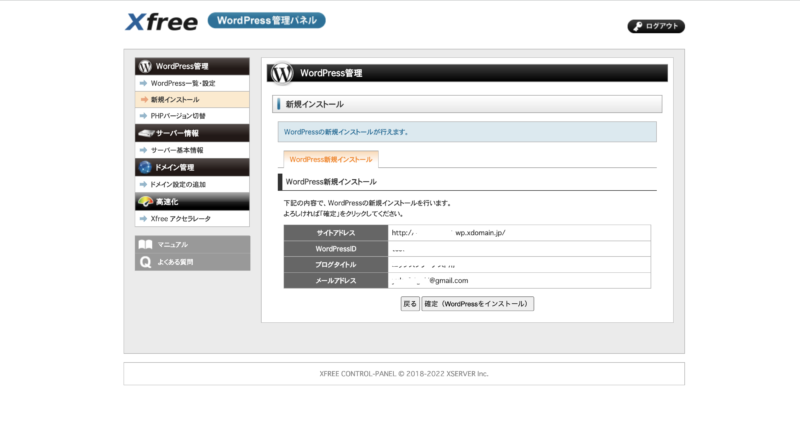Viewport: 800px width, 444px height.
Task: Click the メールアドレス table label
Action: pyautogui.click(x=336, y=280)
